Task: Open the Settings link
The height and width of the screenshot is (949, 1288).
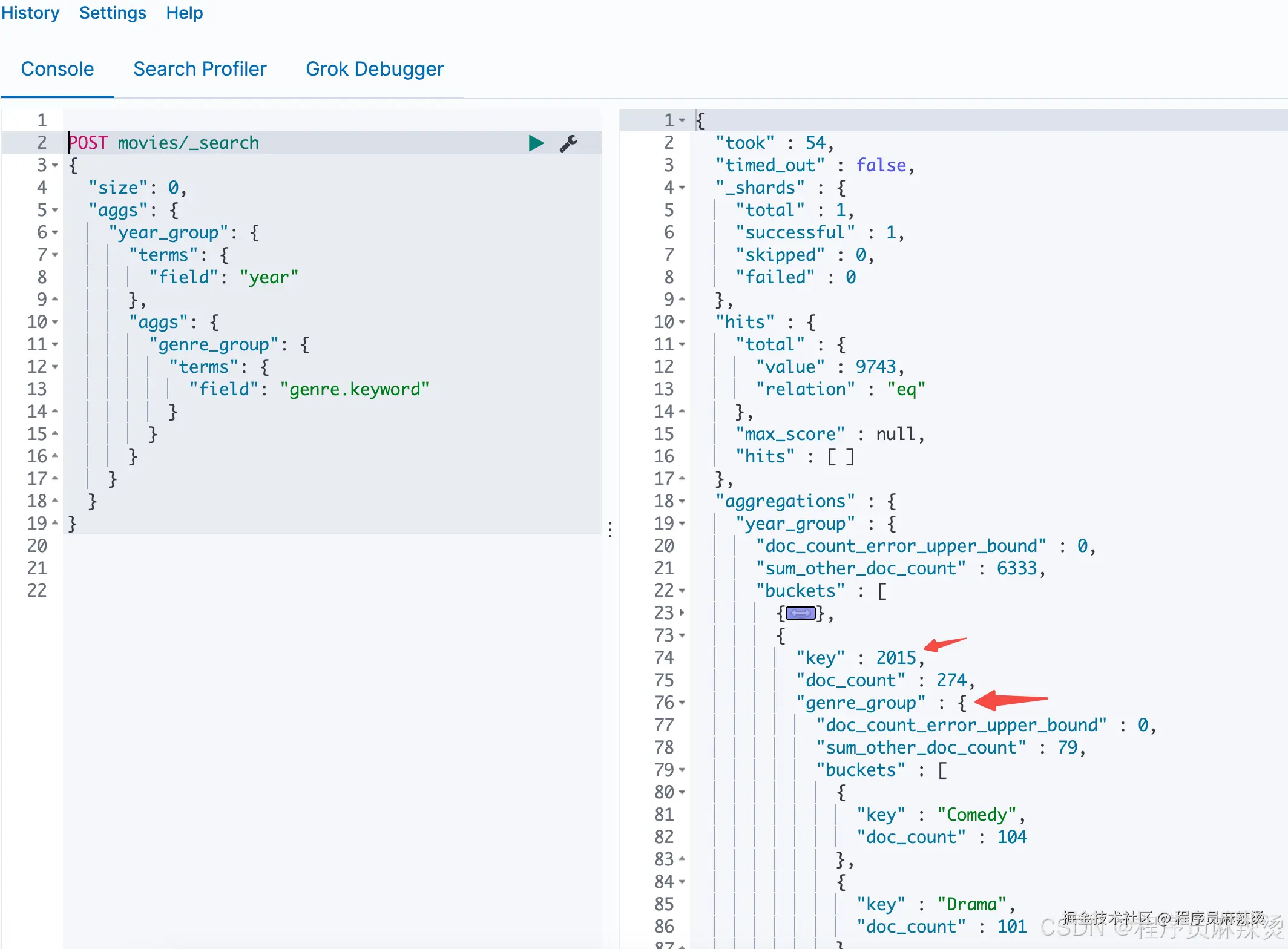Action: click(113, 13)
